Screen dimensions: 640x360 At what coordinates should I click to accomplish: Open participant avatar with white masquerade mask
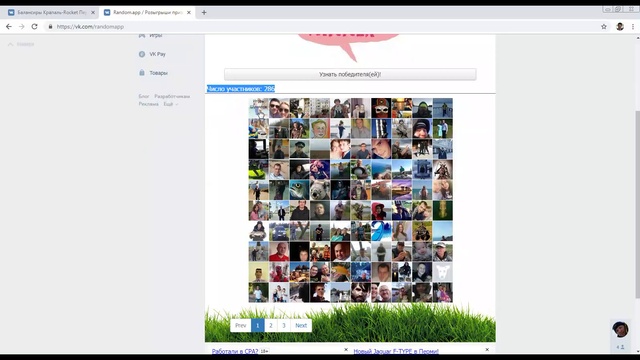point(381,108)
